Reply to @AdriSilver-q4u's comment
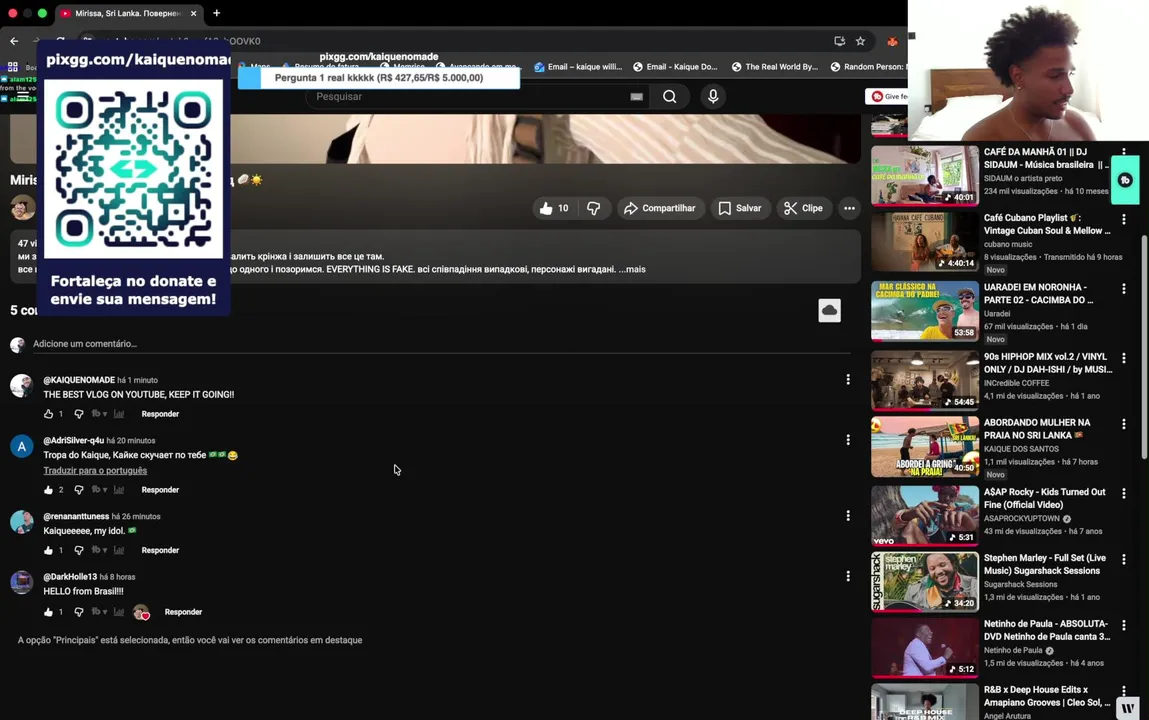Screen dimensions: 1149x720 (x=160, y=490)
